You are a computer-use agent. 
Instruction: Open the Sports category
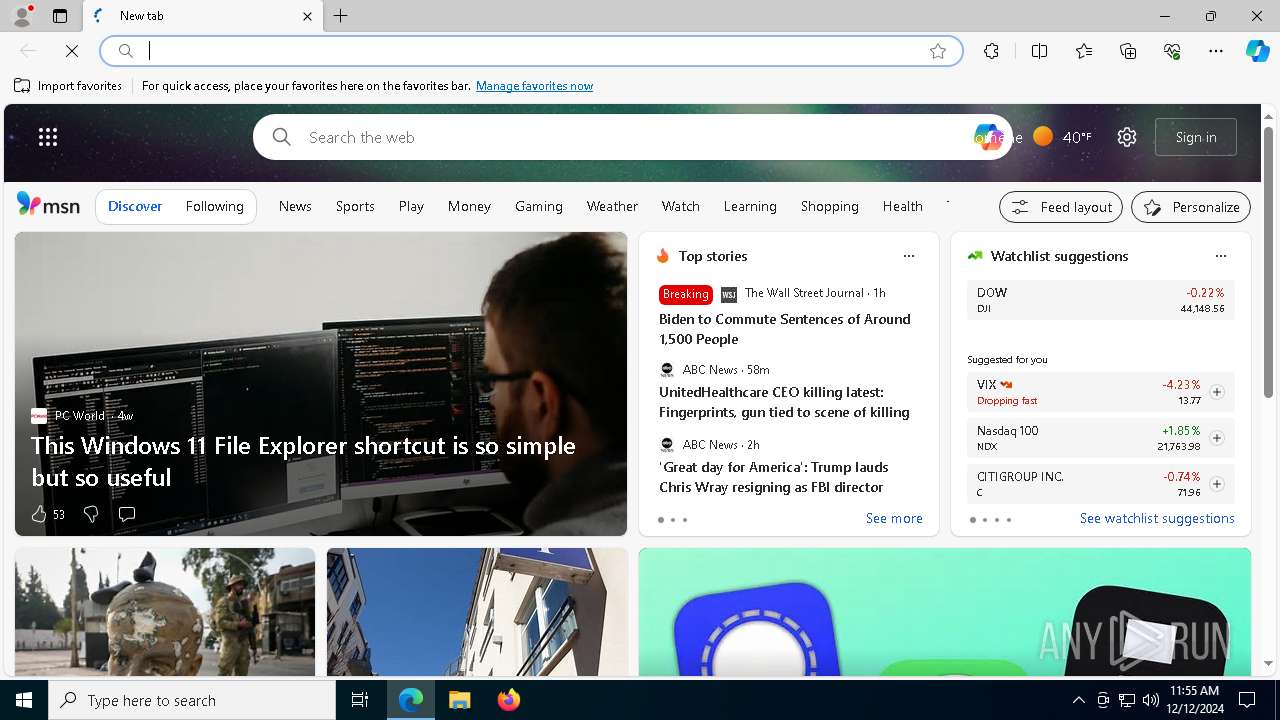click(x=355, y=206)
